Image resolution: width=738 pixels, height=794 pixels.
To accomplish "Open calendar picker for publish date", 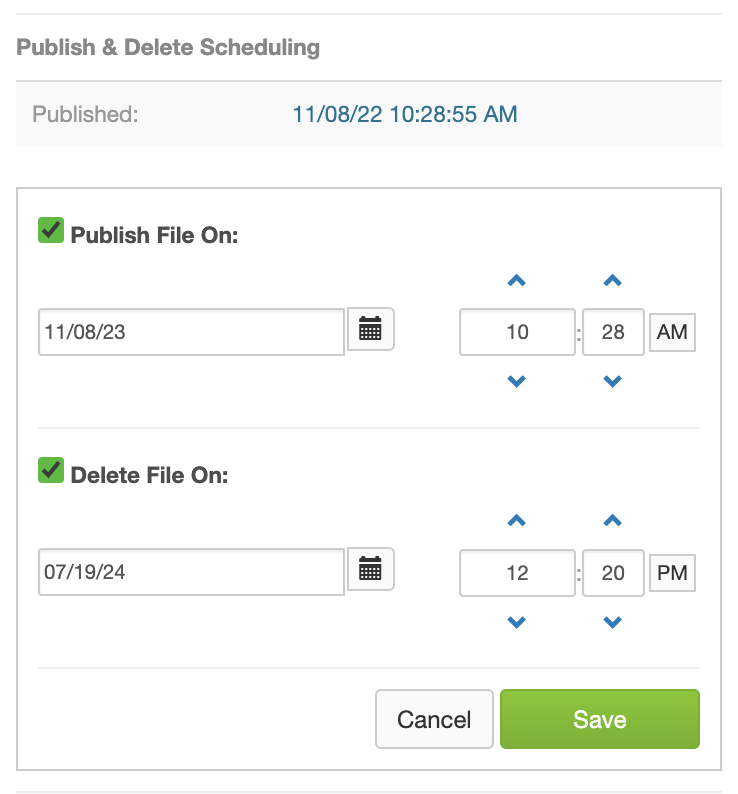I will pos(370,329).
